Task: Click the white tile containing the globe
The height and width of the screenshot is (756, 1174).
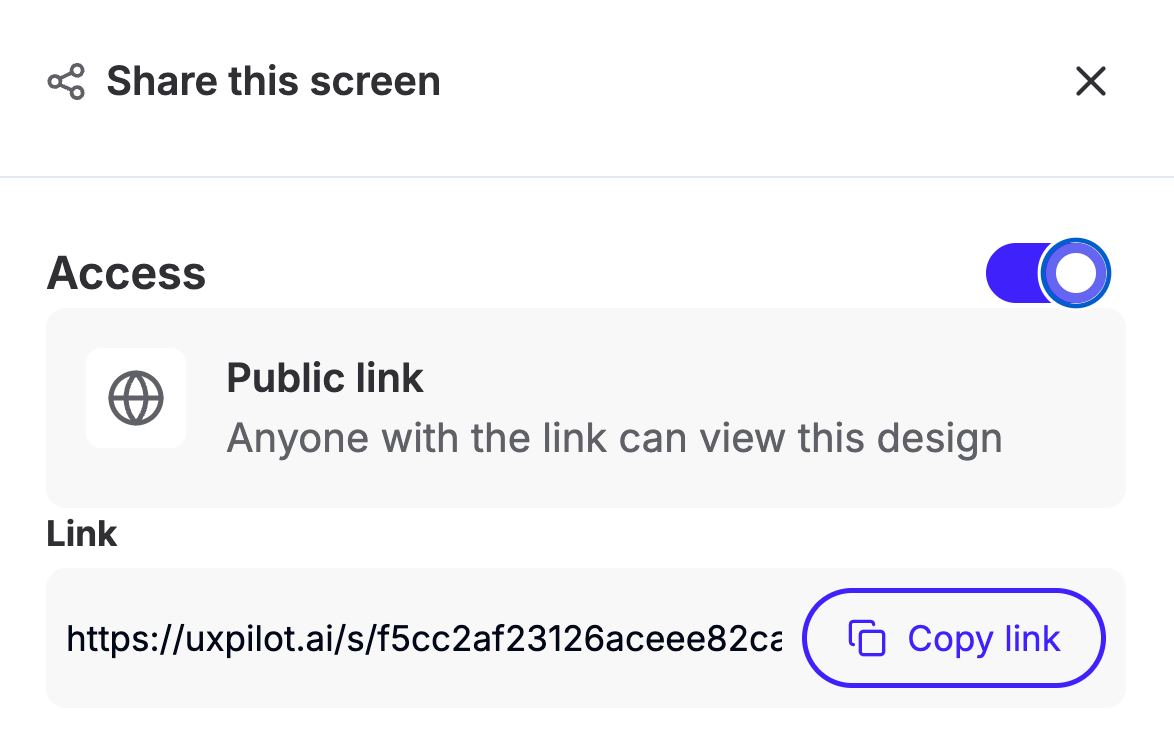Action: coord(136,398)
